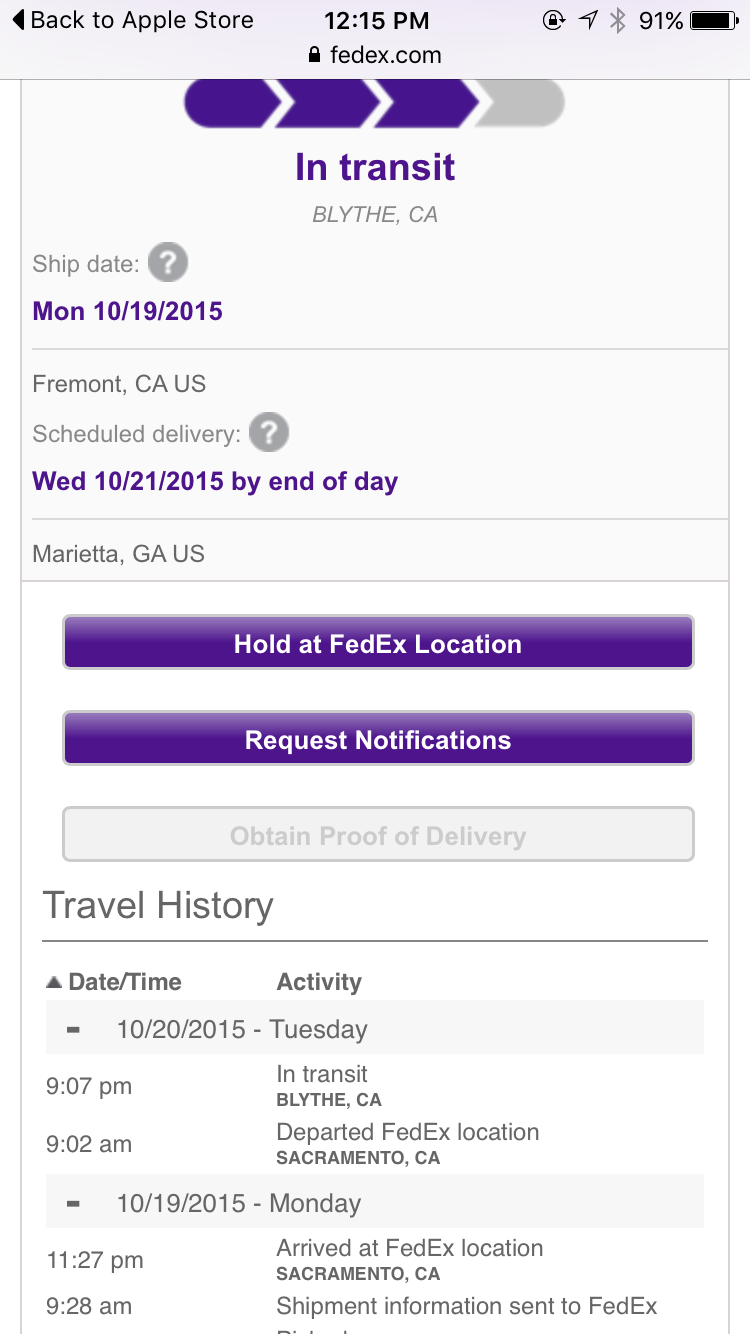Tap Obtain Proof of Delivery button
750x1334 pixels.
[x=378, y=836]
